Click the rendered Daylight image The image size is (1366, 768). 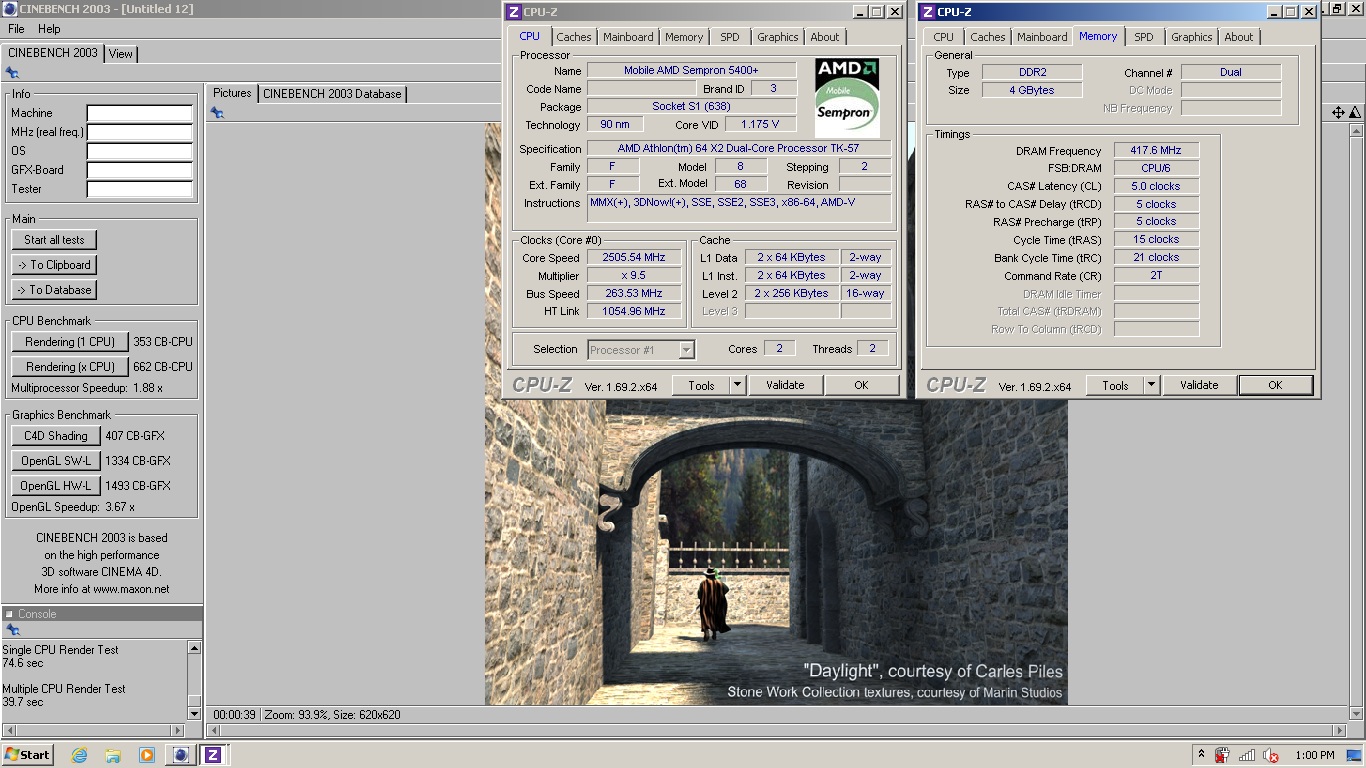[776, 552]
